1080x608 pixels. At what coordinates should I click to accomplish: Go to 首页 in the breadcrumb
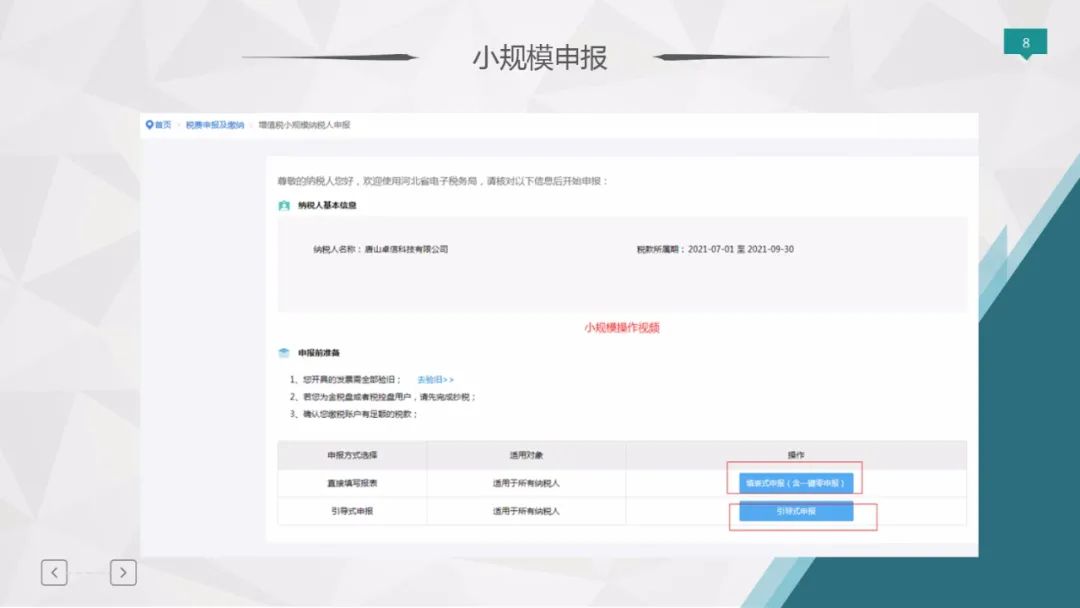[163, 125]
